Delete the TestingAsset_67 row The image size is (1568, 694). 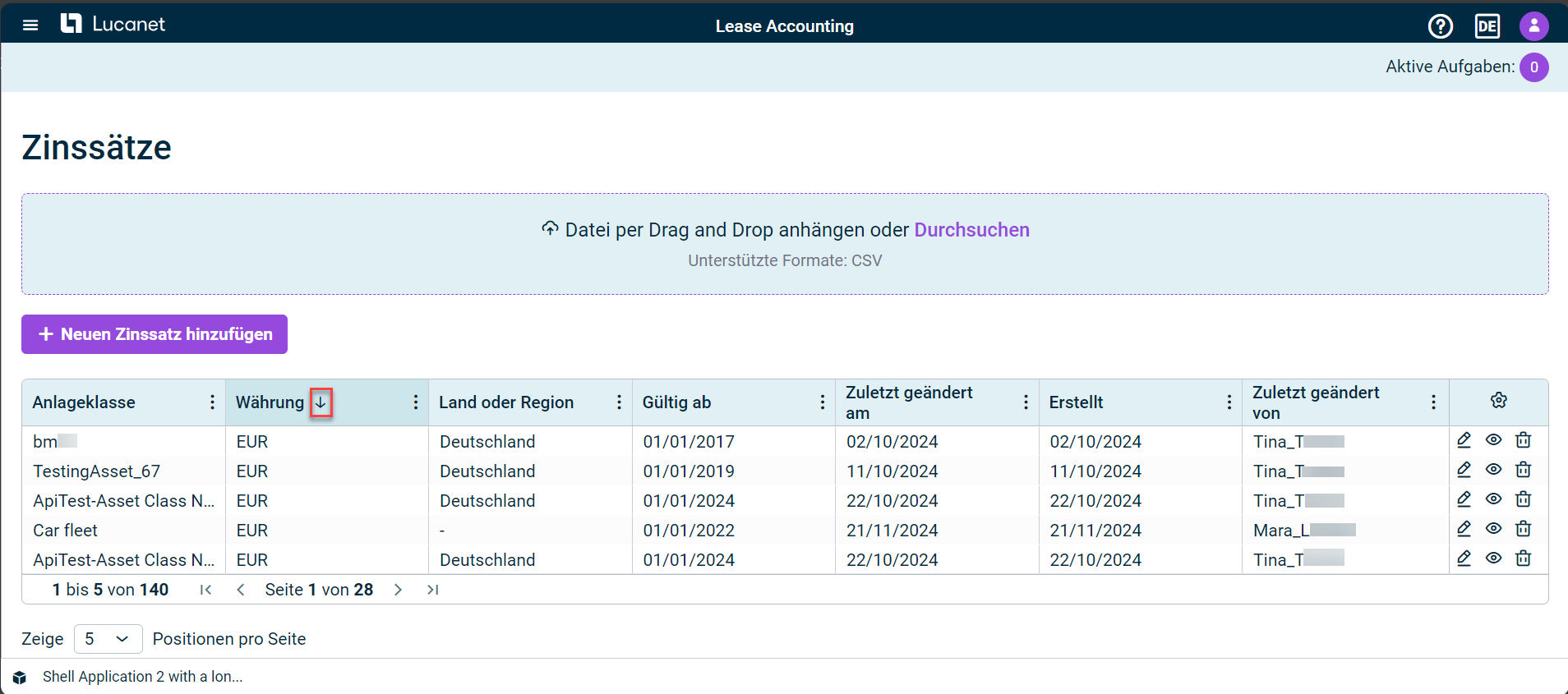point(1524,470)
